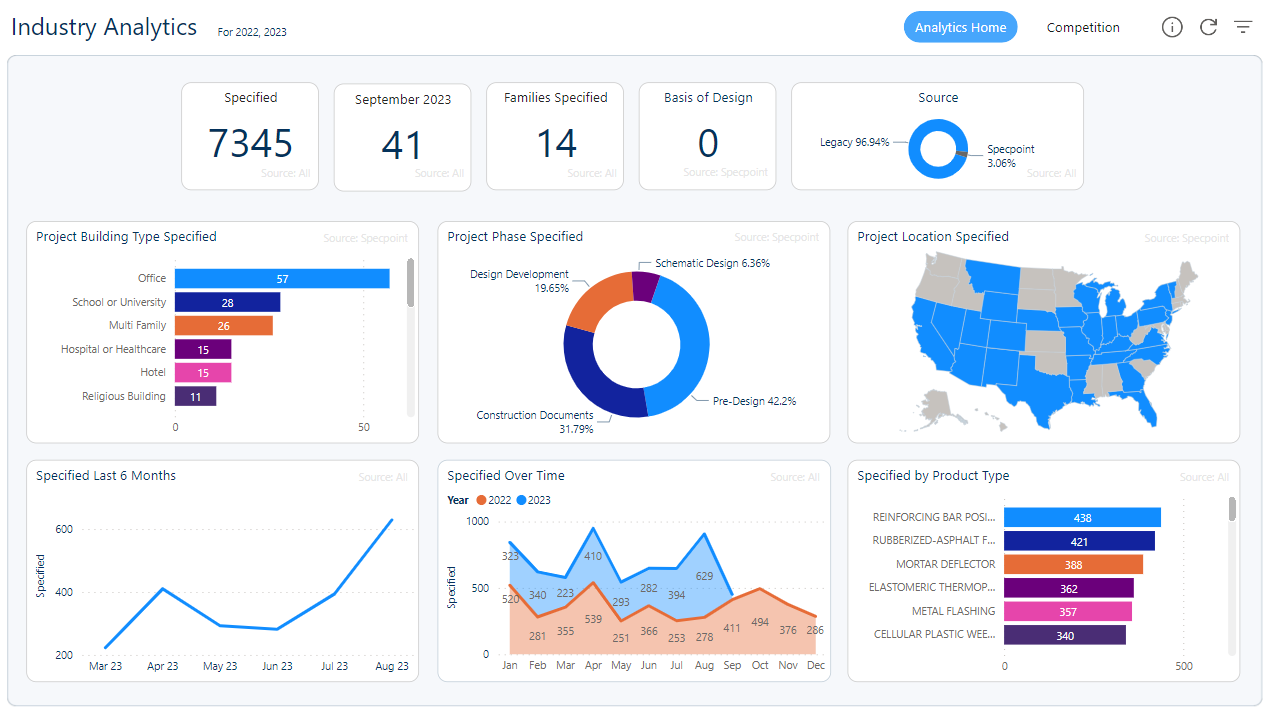Toggle the 2023 legend marker
Image resolution: width=1272 pixels, height=714 pixels.
coord(522,500)
